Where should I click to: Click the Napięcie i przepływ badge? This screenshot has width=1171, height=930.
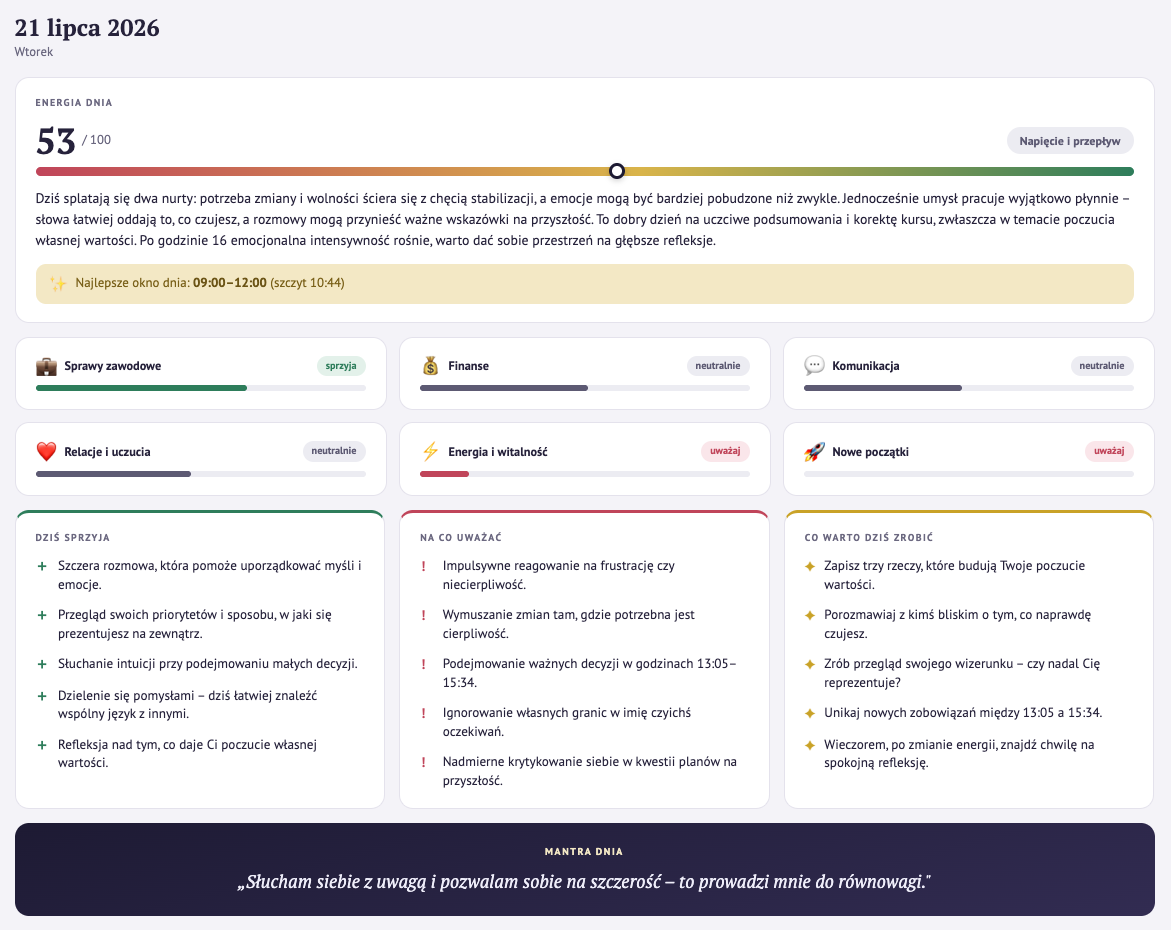pyautogui.click(x=1069, y=141)
